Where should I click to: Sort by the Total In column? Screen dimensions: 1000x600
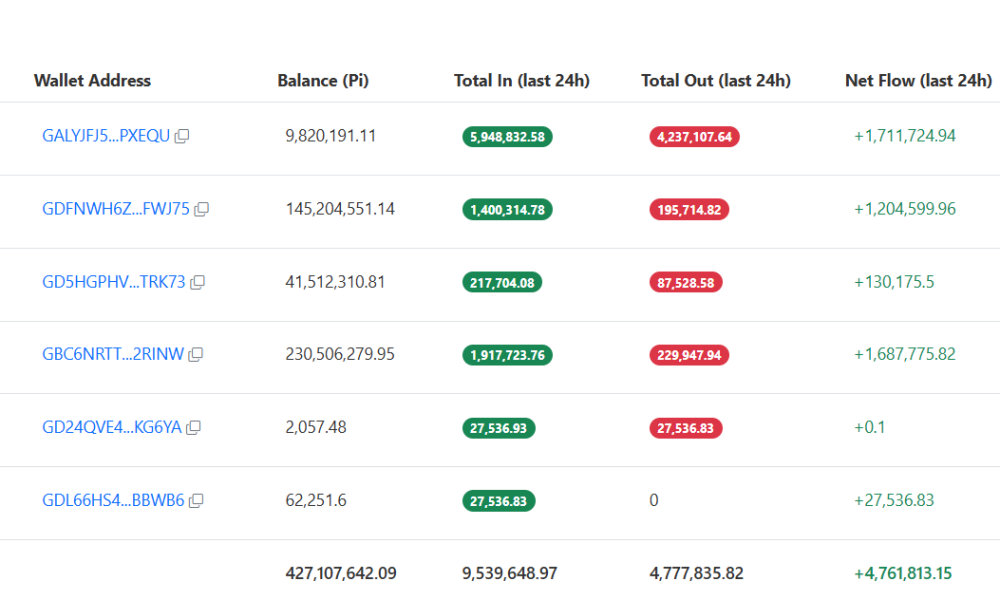[521, 81]
